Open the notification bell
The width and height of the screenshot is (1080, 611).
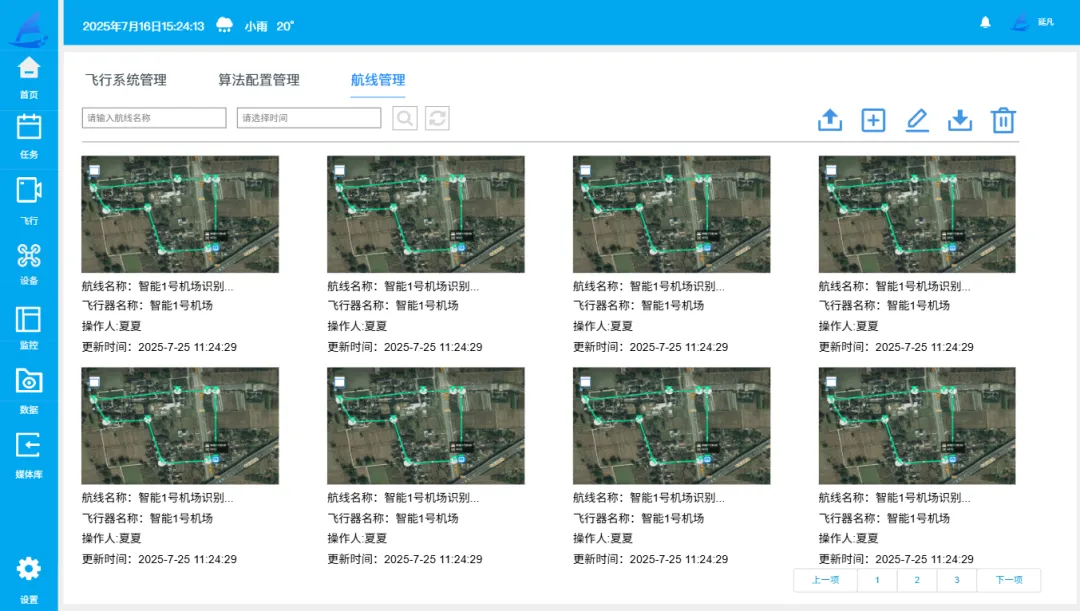[x=985, y=23]
